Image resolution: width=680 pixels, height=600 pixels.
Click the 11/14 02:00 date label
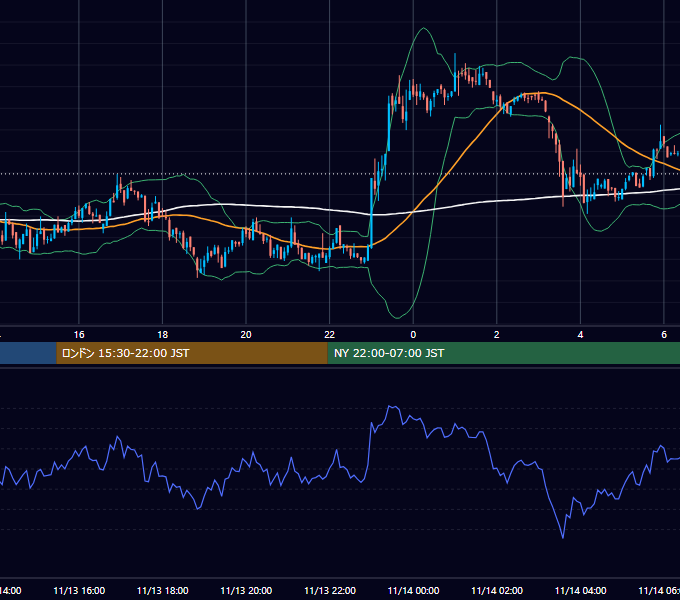[497, 590]
